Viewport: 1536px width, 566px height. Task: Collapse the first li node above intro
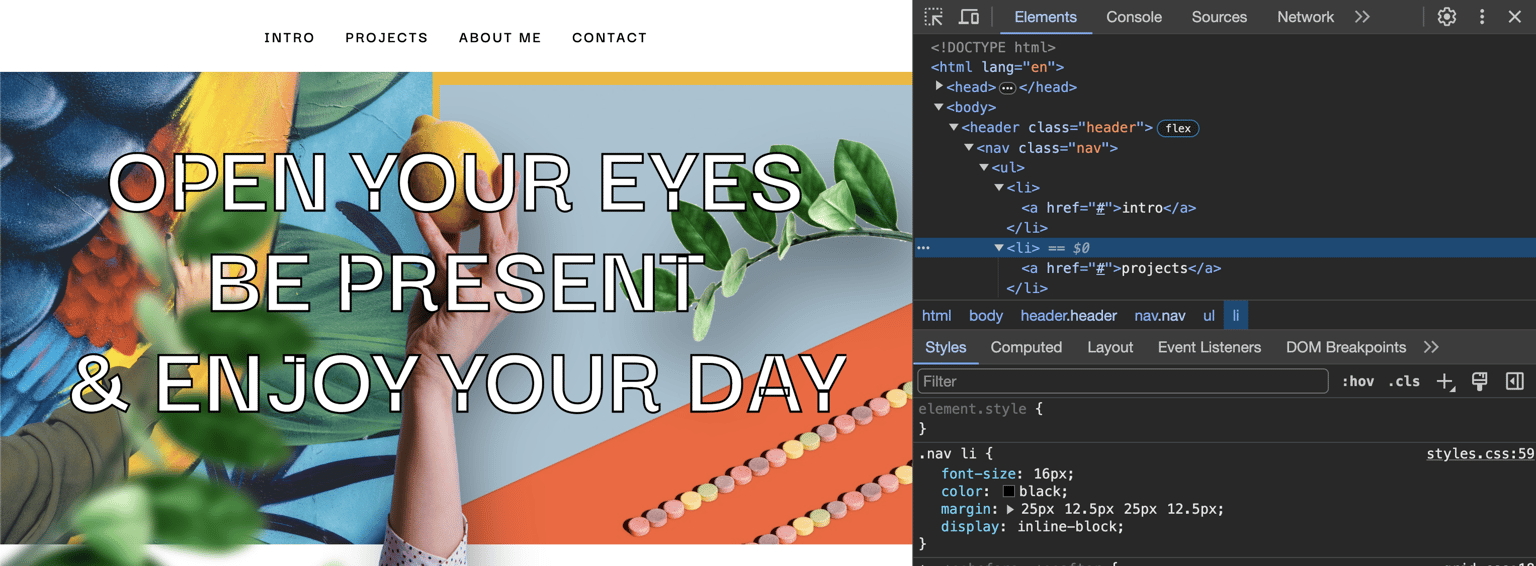click(999, 187)
